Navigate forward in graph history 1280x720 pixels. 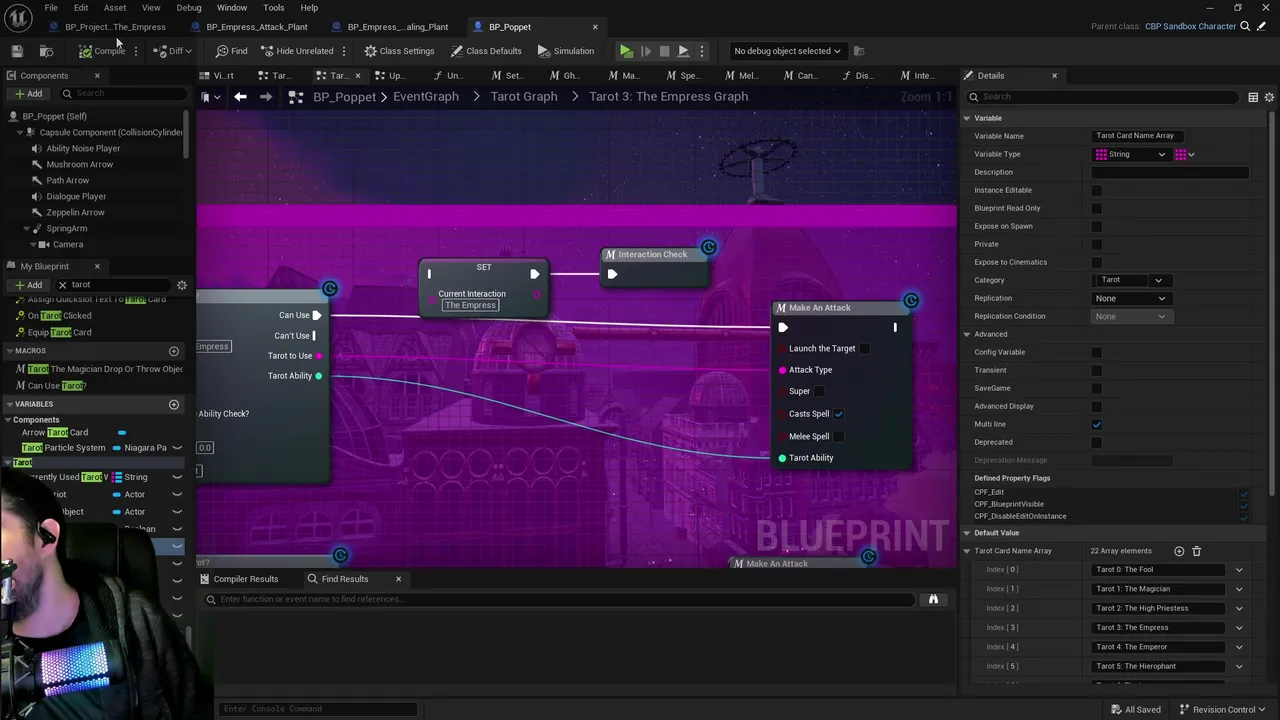pyautogui.click(x=266, y=97)
